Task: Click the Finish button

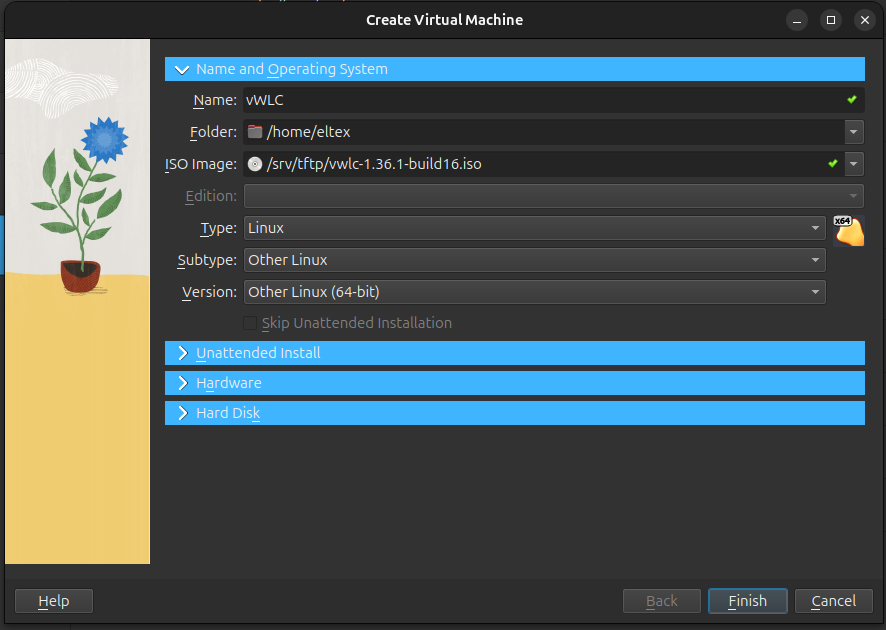Action: tap(747, 601)
